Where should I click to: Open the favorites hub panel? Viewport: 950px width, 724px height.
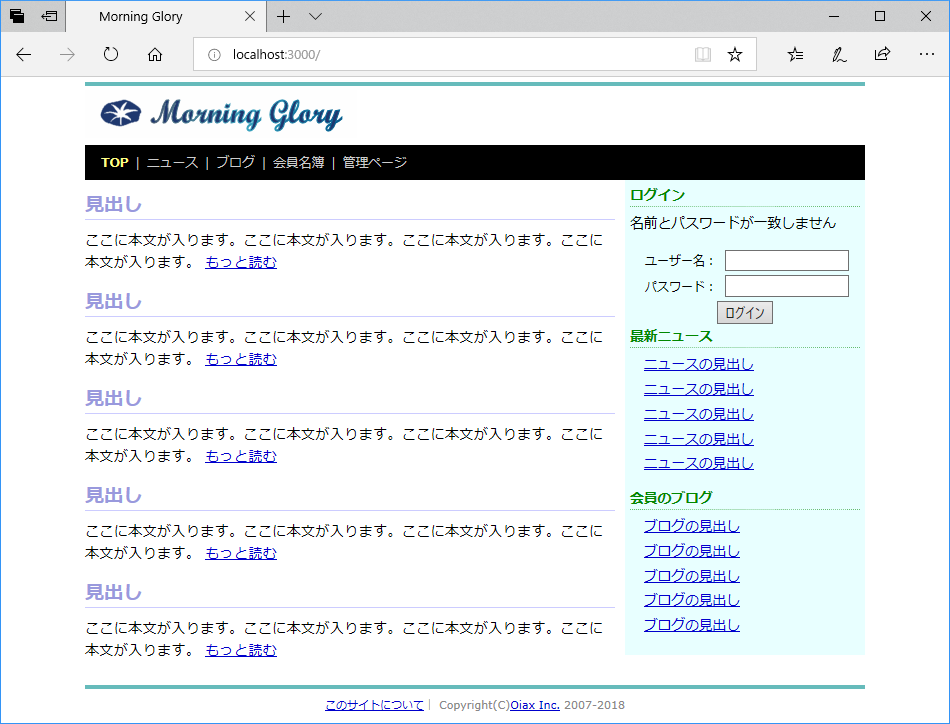[794, 55]
